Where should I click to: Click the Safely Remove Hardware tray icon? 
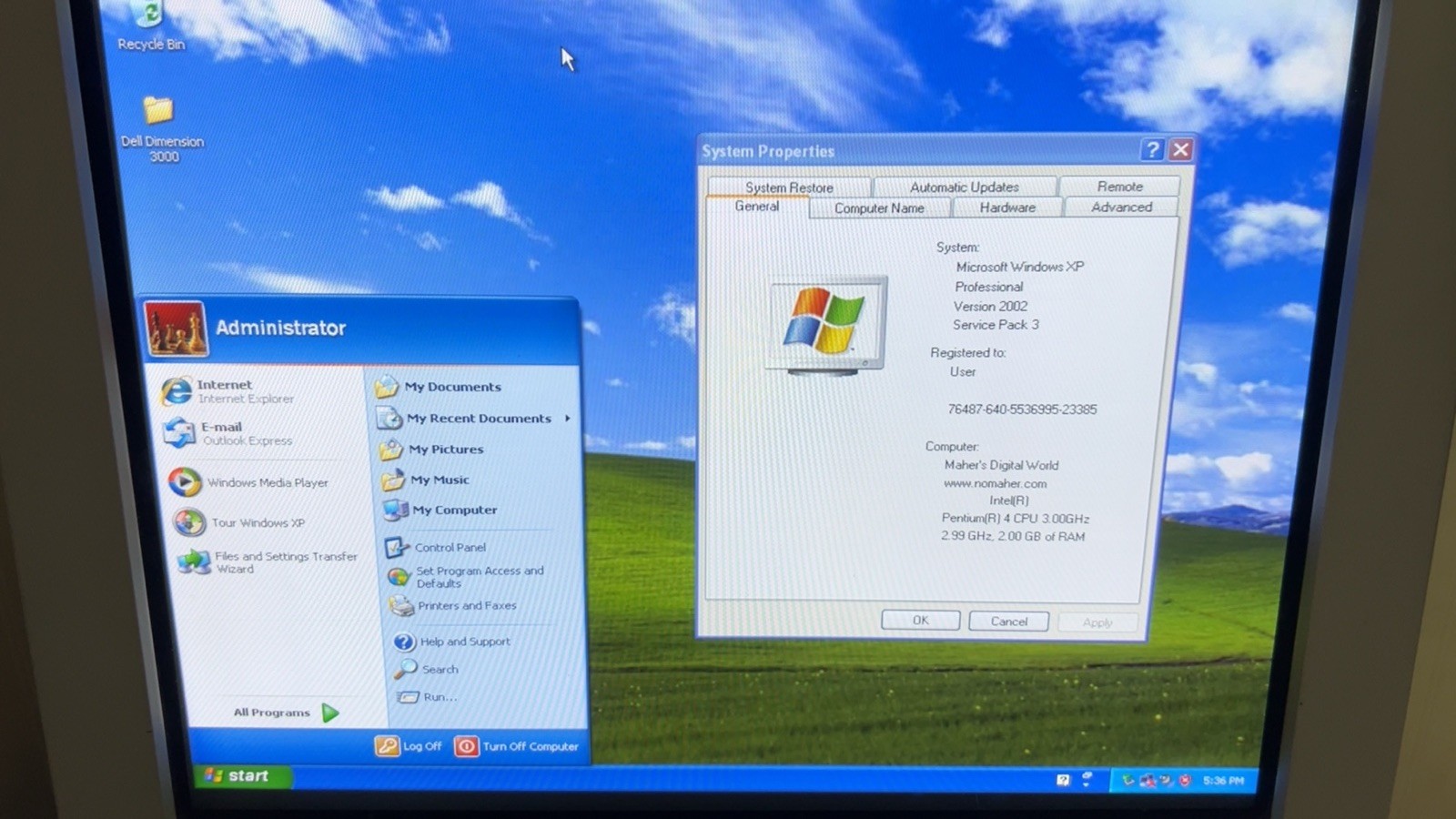point(1128,780)
